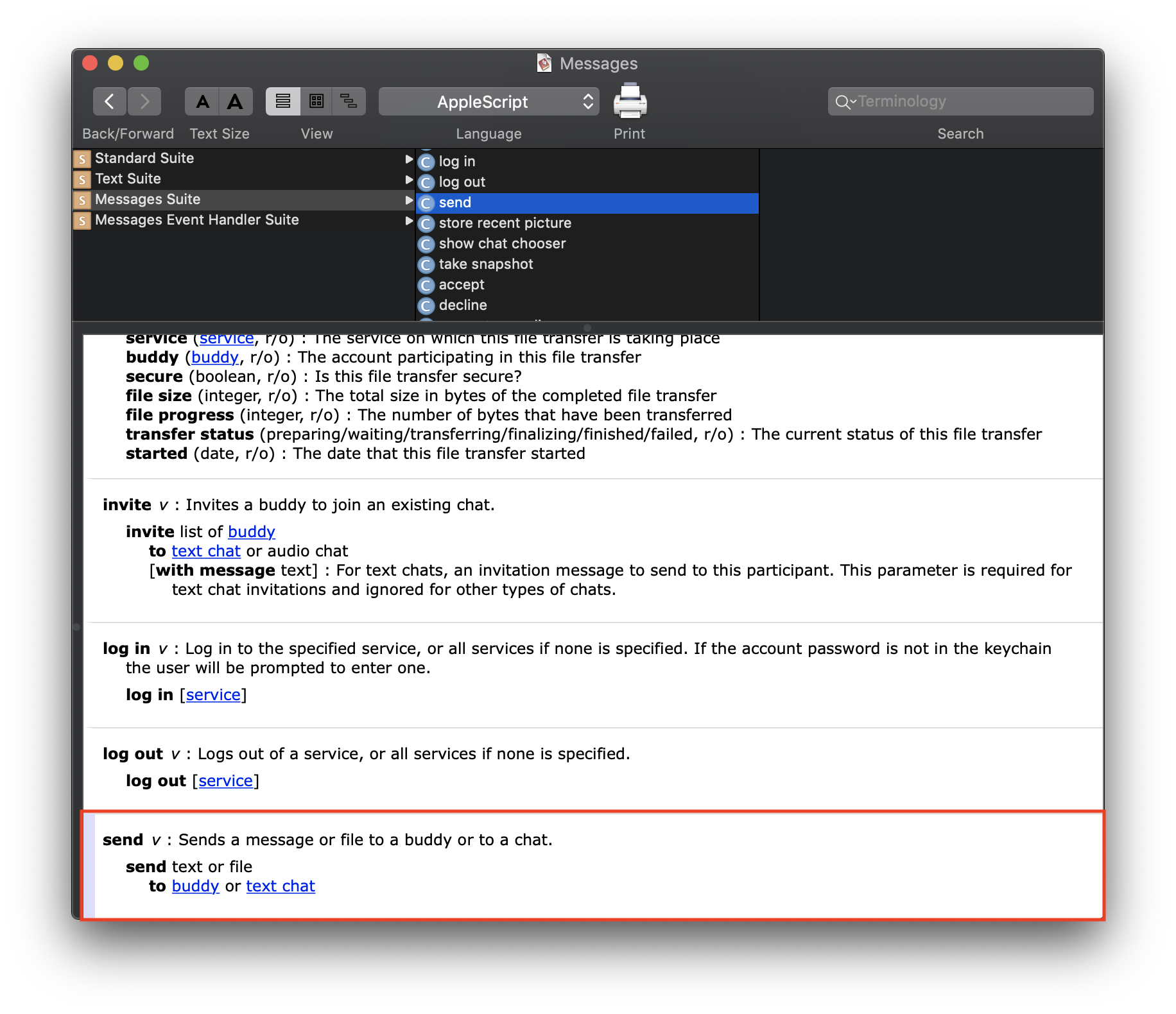Click the 'transfer status' property text
Viewport: 1176px width, 1014px height.
pyautogui.click(x=190, y=434)
